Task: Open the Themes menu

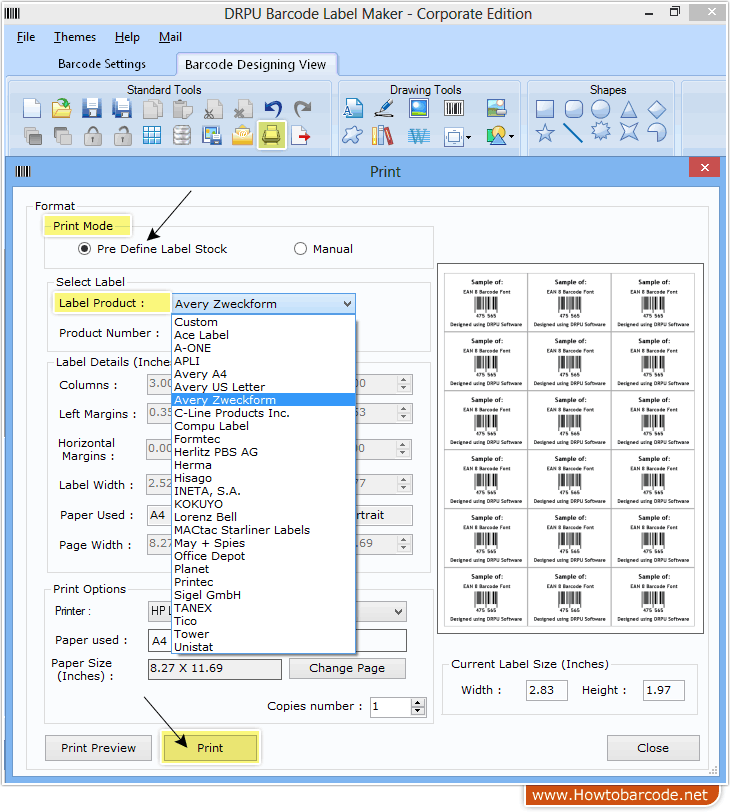Action: click(x=75, y=37)
